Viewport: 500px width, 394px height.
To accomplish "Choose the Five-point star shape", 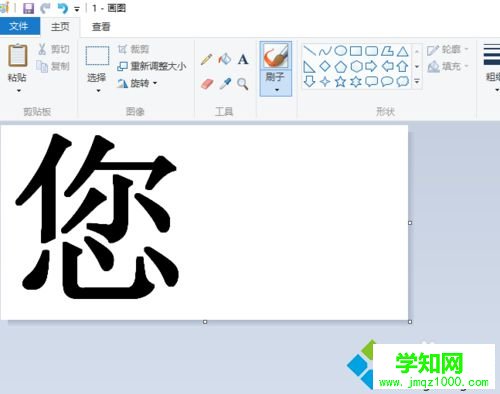I will pyautogui.click(x=340, y=82).
